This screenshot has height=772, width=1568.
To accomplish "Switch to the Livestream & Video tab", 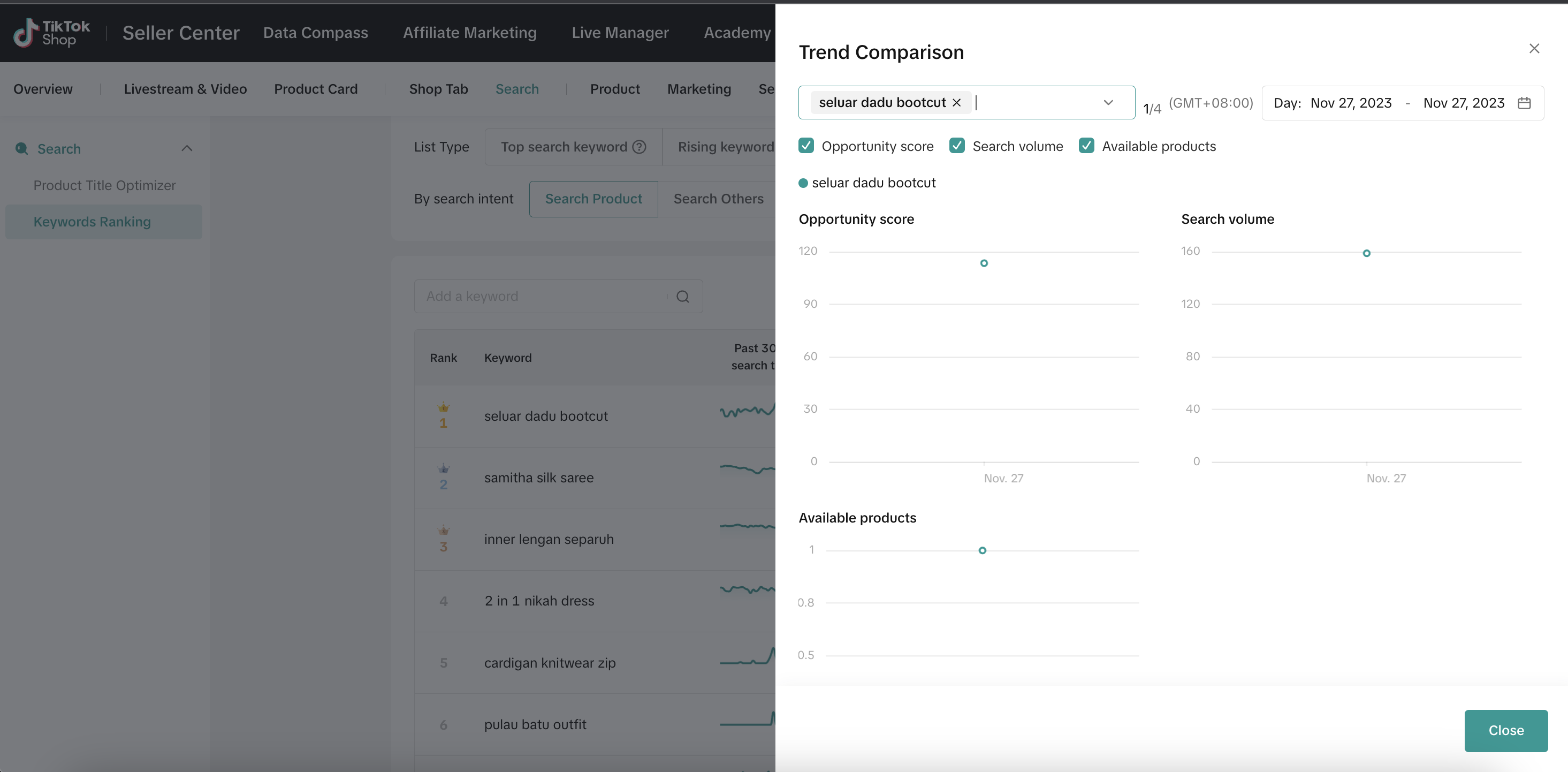I will point(185,89).
